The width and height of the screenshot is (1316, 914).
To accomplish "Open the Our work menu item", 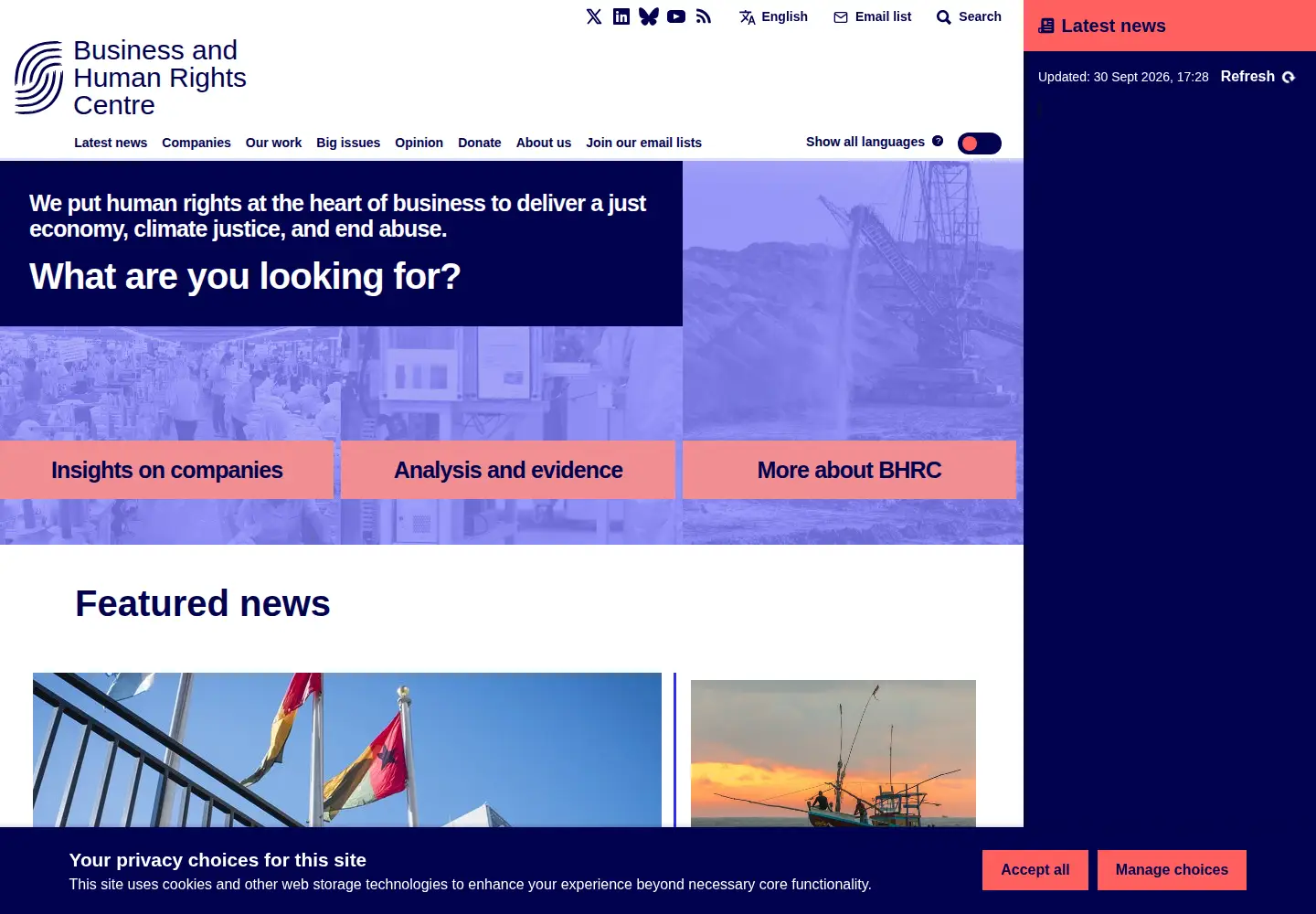I will (273, 143).
